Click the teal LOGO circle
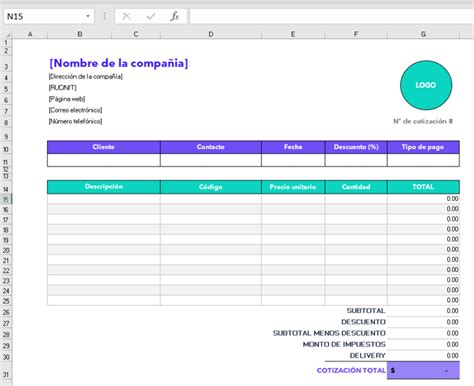The width and height of the screenshot is (474, 386). click(426, 85)
